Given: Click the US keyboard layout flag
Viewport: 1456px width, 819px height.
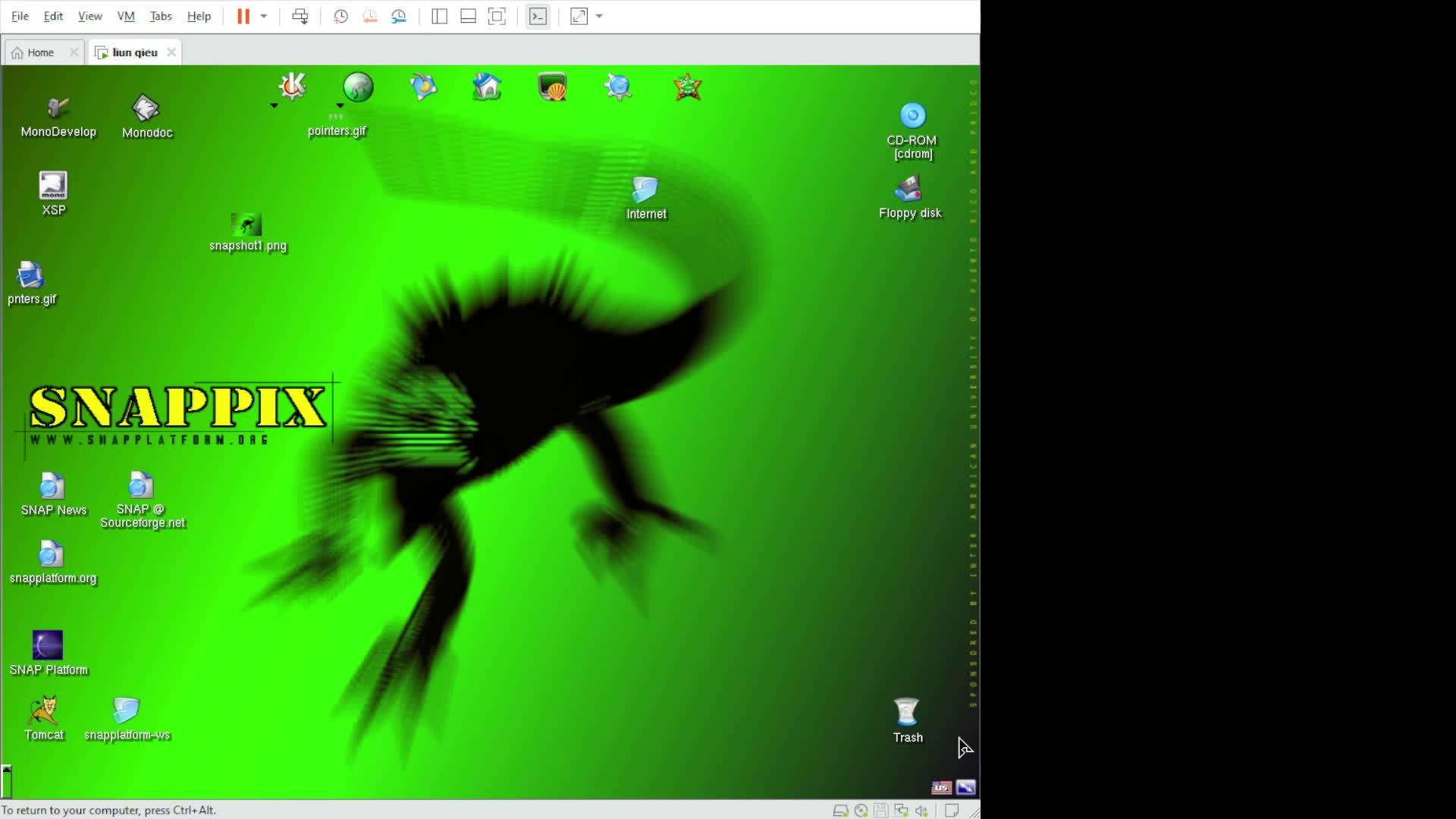Looking at the screenshot, I should (x=942, y=787).
